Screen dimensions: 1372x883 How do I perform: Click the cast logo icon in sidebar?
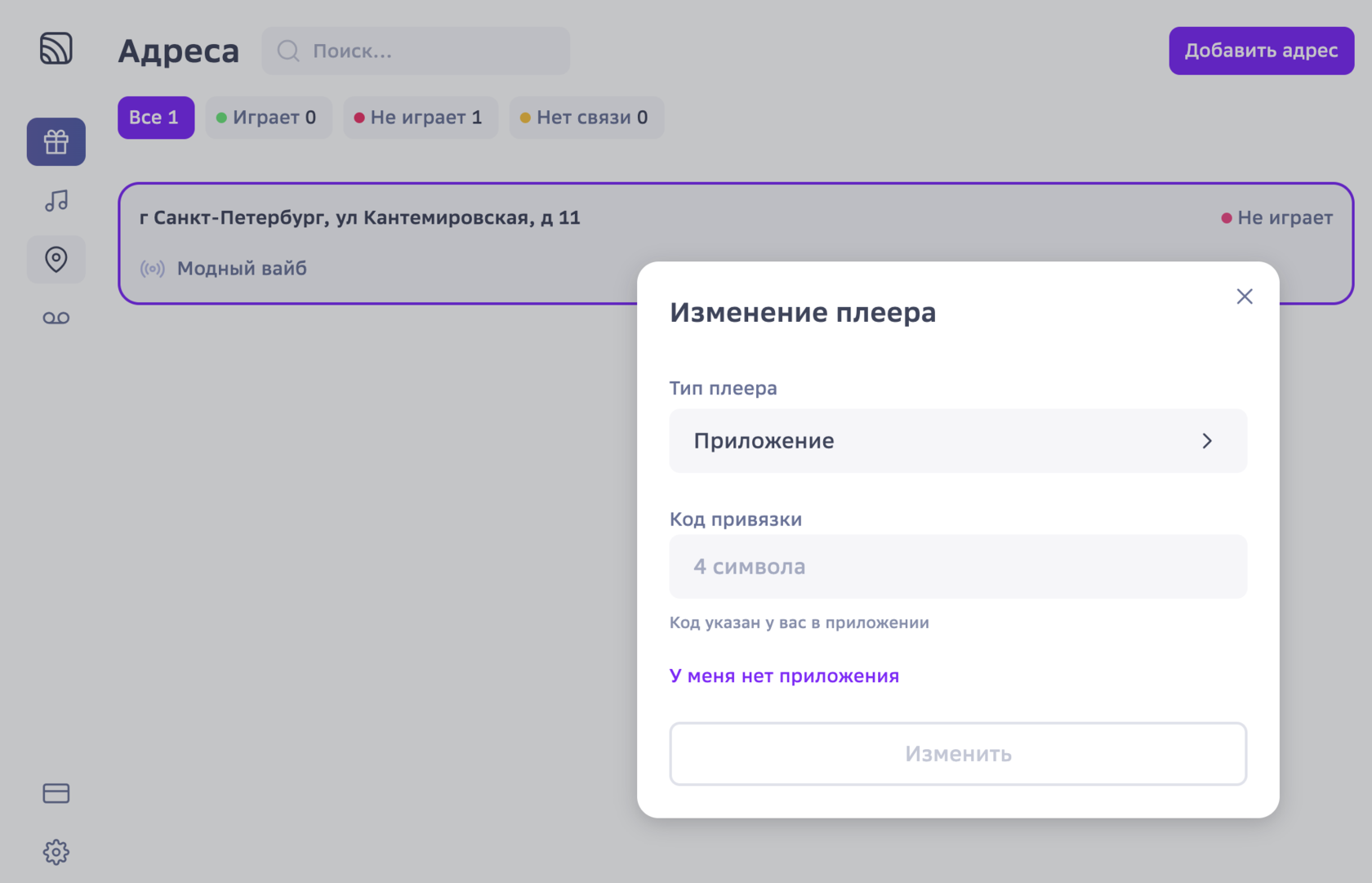(x=56, y=49)
